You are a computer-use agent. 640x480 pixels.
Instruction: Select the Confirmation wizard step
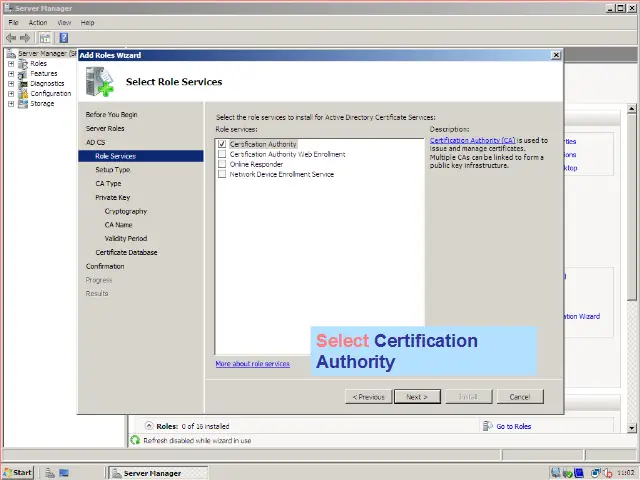105,267
